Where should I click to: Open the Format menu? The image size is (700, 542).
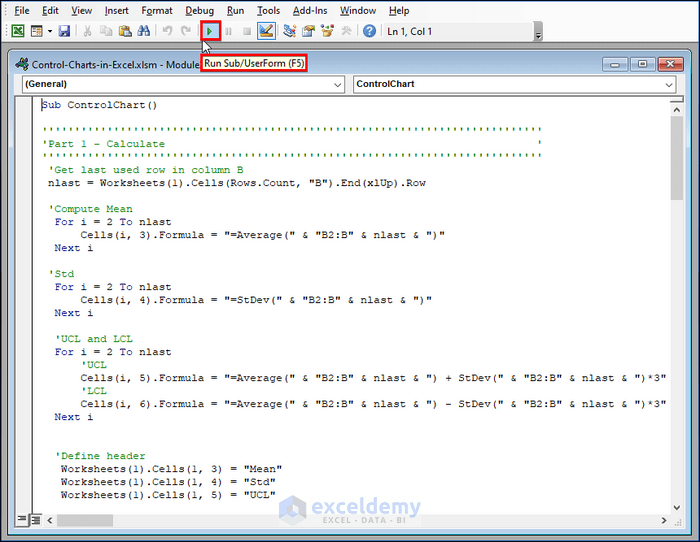pos(157,10)
